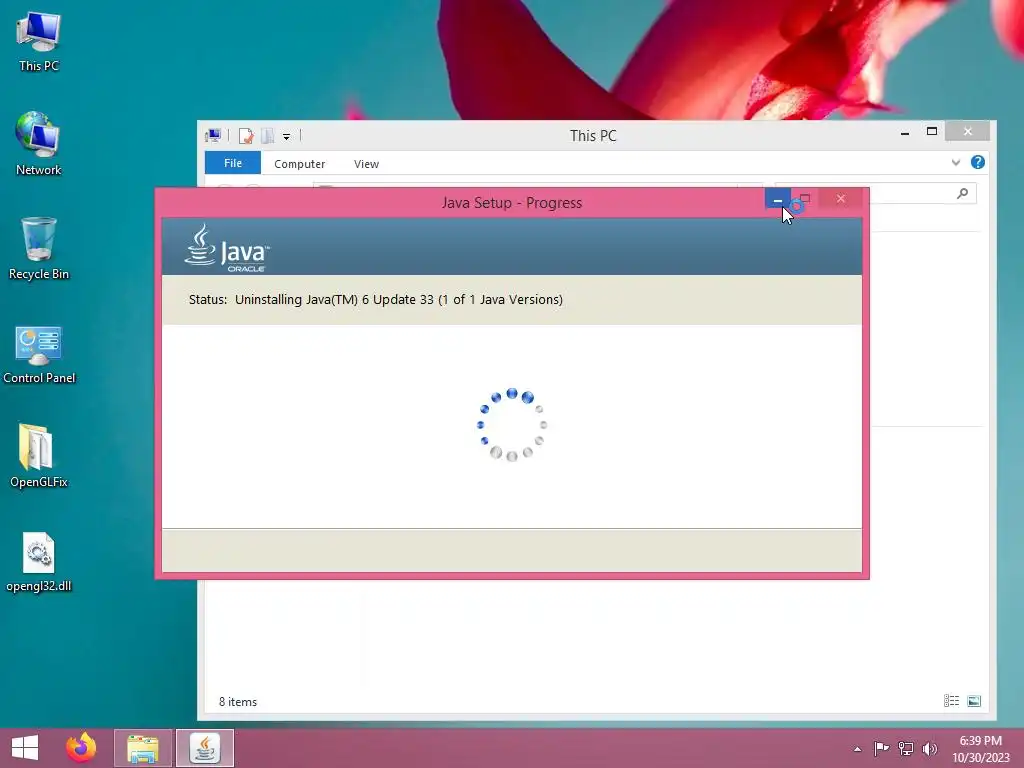The image size is (1024, 768).
Task: Open This PC desktop icon
Action: pyautogui.click(x=39, y=42)
